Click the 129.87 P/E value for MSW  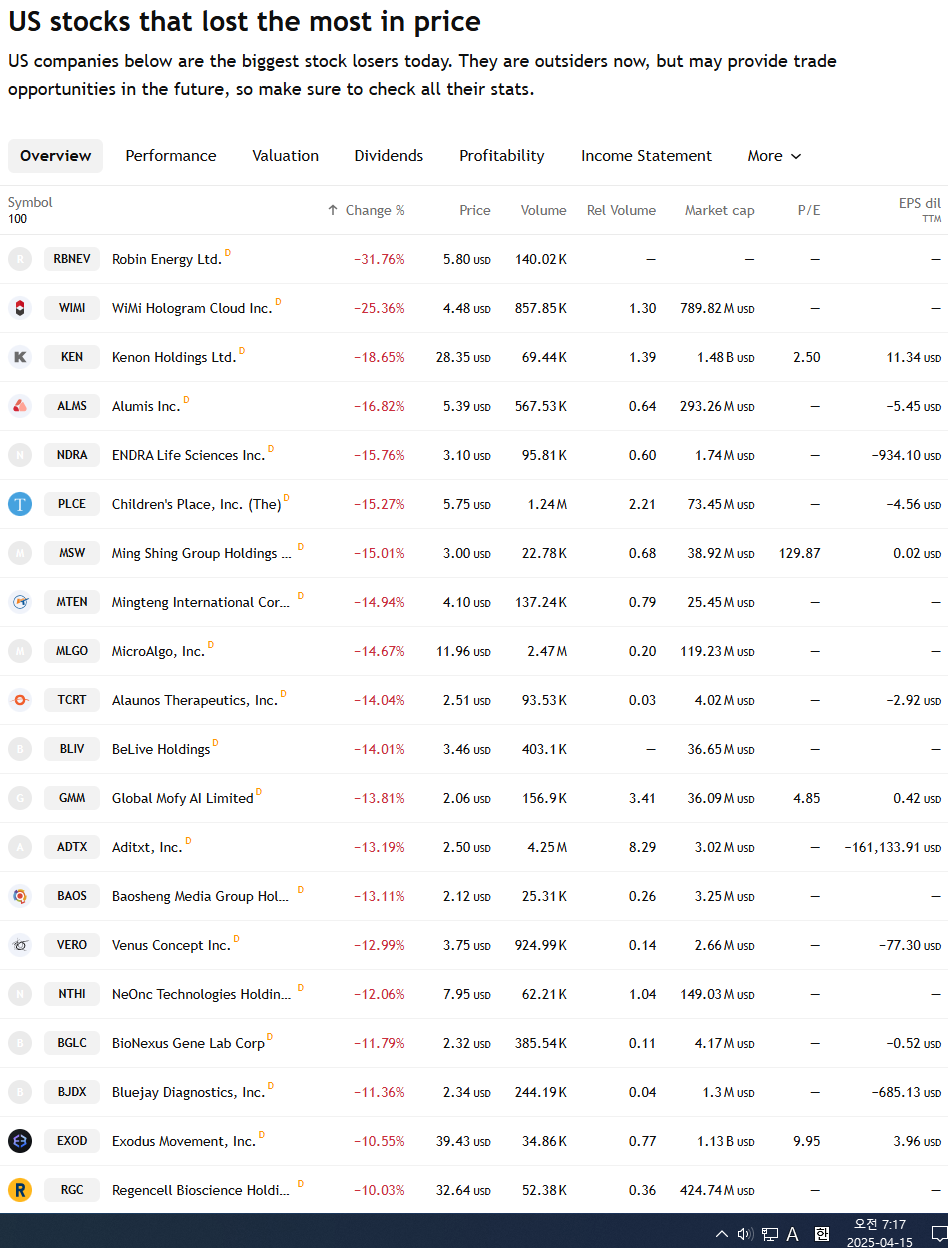pyautogui.click(x=799, y=553)
